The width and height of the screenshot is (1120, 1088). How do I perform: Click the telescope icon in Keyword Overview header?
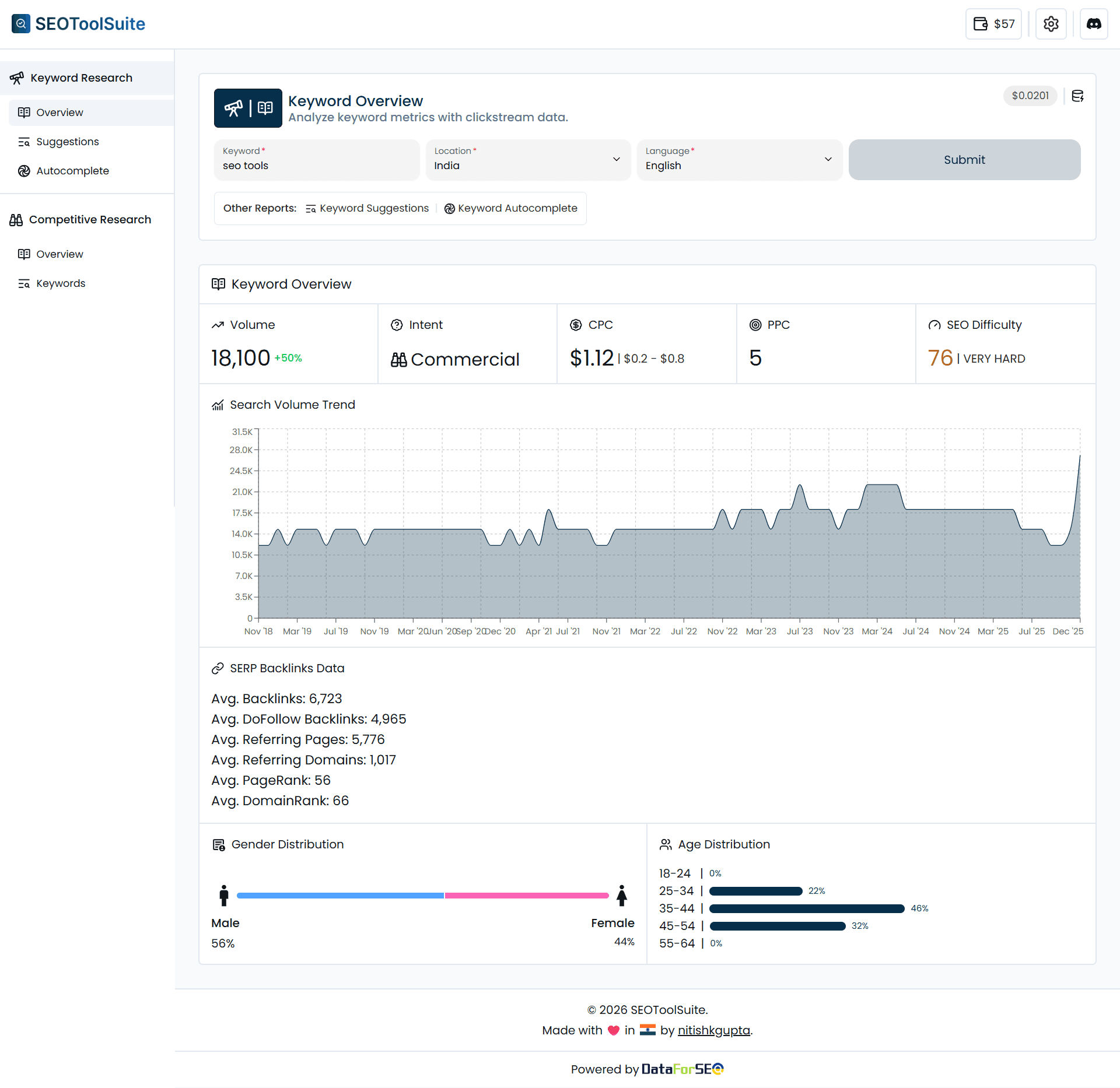click(x=234, y=108)
